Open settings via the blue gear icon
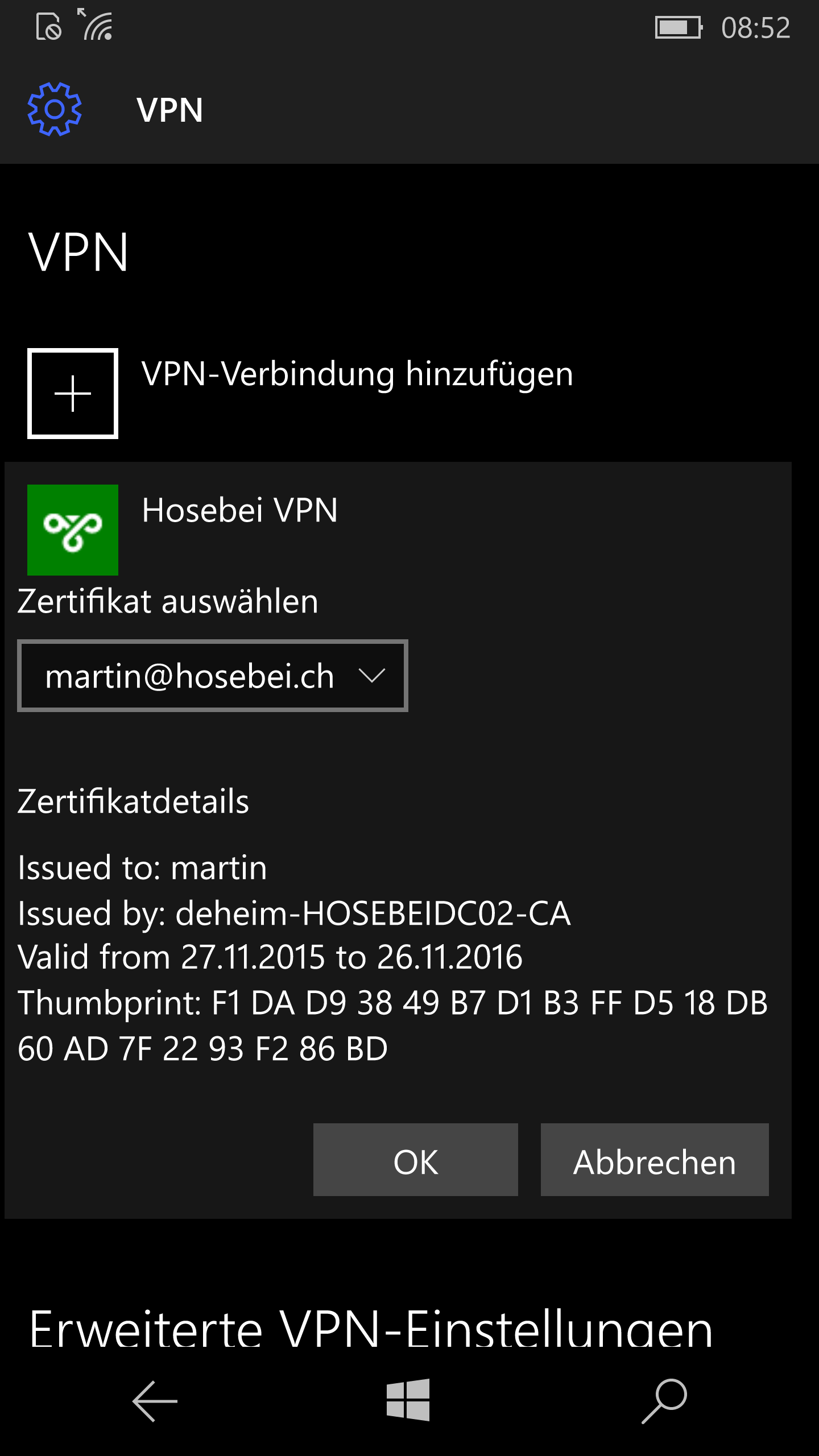This screenshot has height=1456, width=819. pyautogui.click(x=55, y=109)
